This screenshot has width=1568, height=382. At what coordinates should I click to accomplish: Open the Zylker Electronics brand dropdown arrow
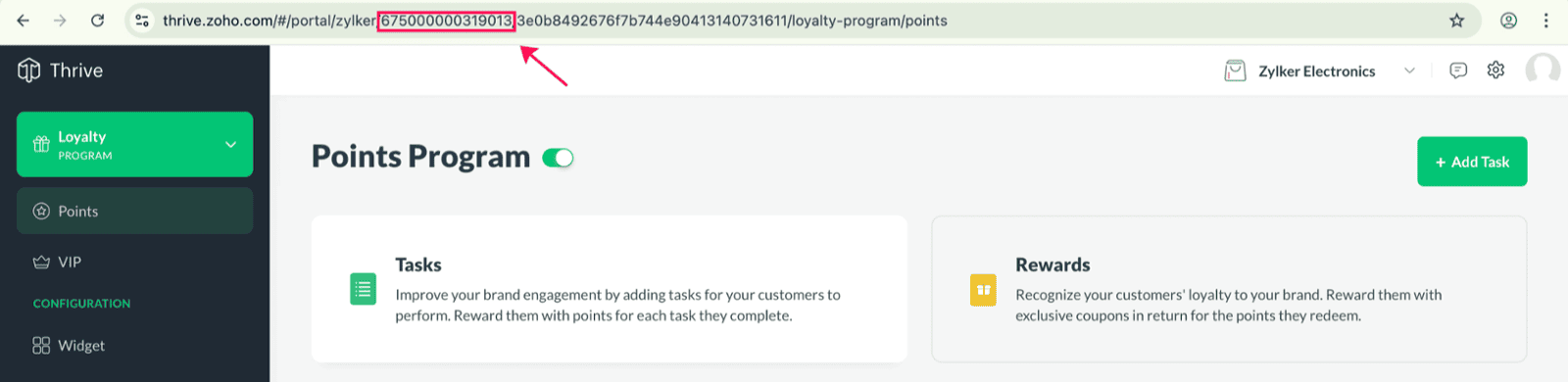[1409, 71]
